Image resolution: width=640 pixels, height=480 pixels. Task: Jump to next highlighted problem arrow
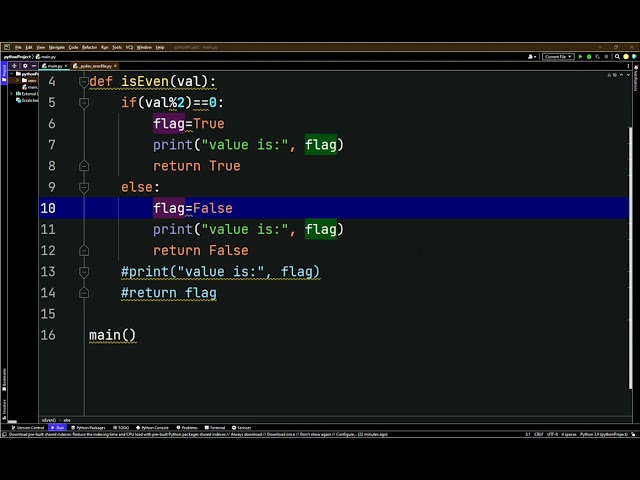pos(628,75)
